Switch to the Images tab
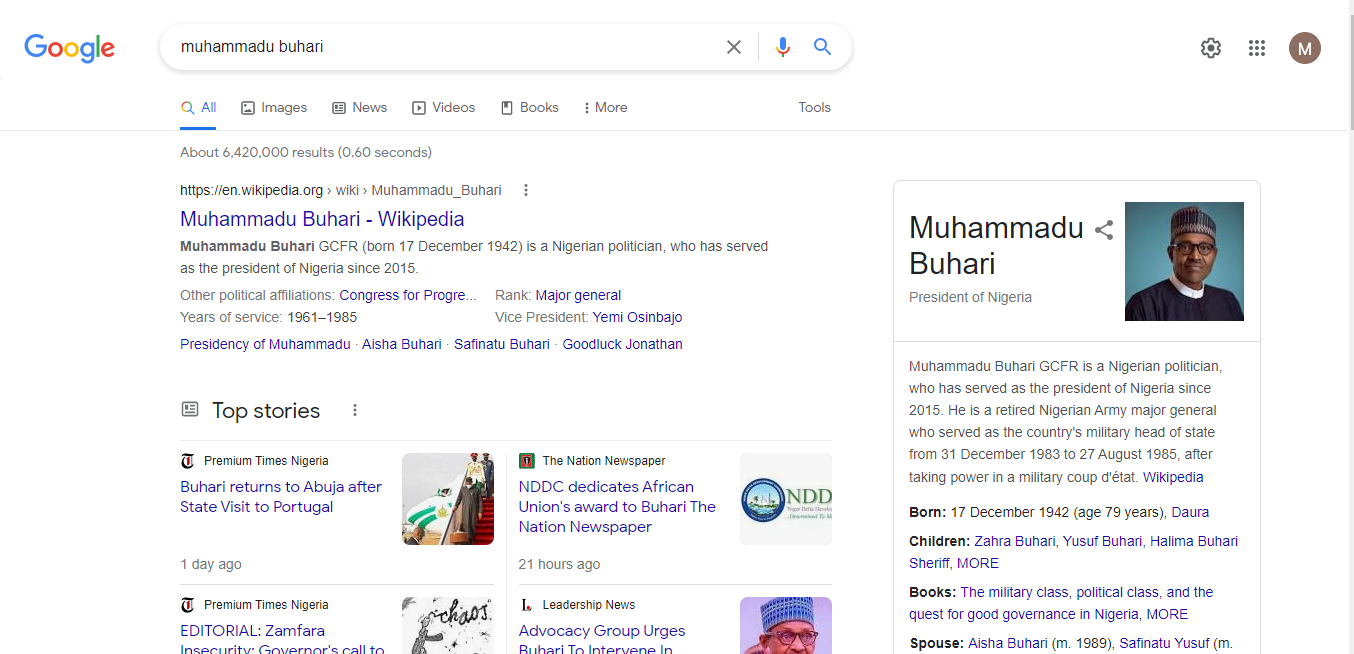The width and height of the screenshot is (1354, 654). [x=273, y=107]
